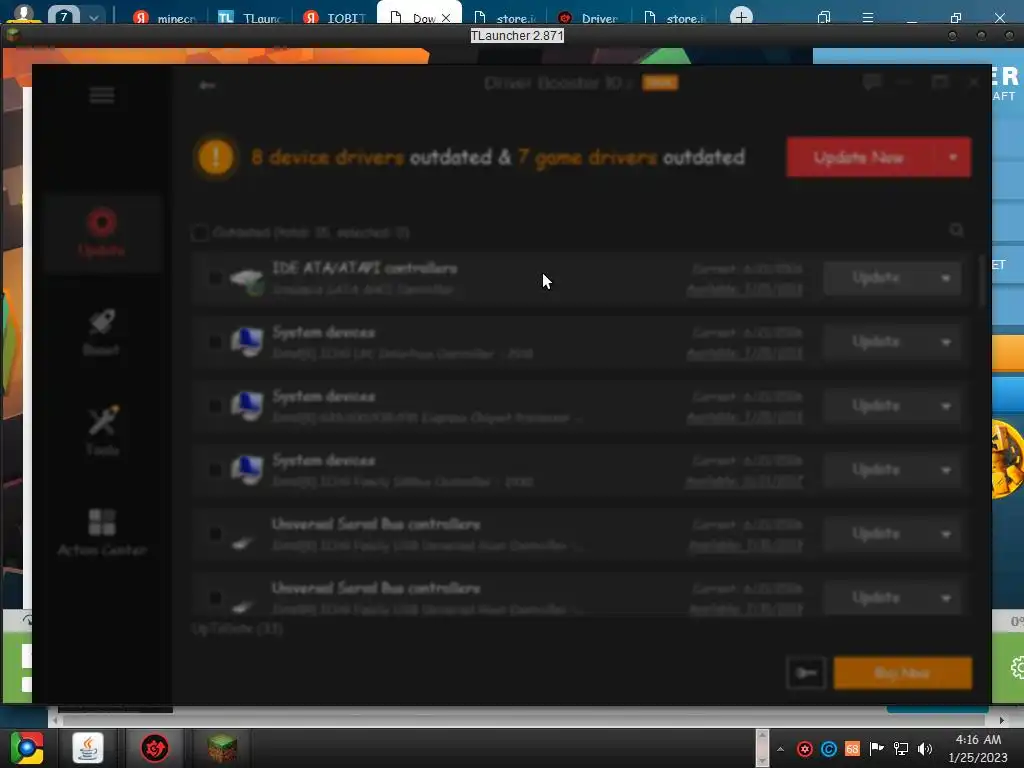Open the Minecraft grass block taskbar icon
The height and width of the screenshot is (768, 1024).
tap(222, 748)
